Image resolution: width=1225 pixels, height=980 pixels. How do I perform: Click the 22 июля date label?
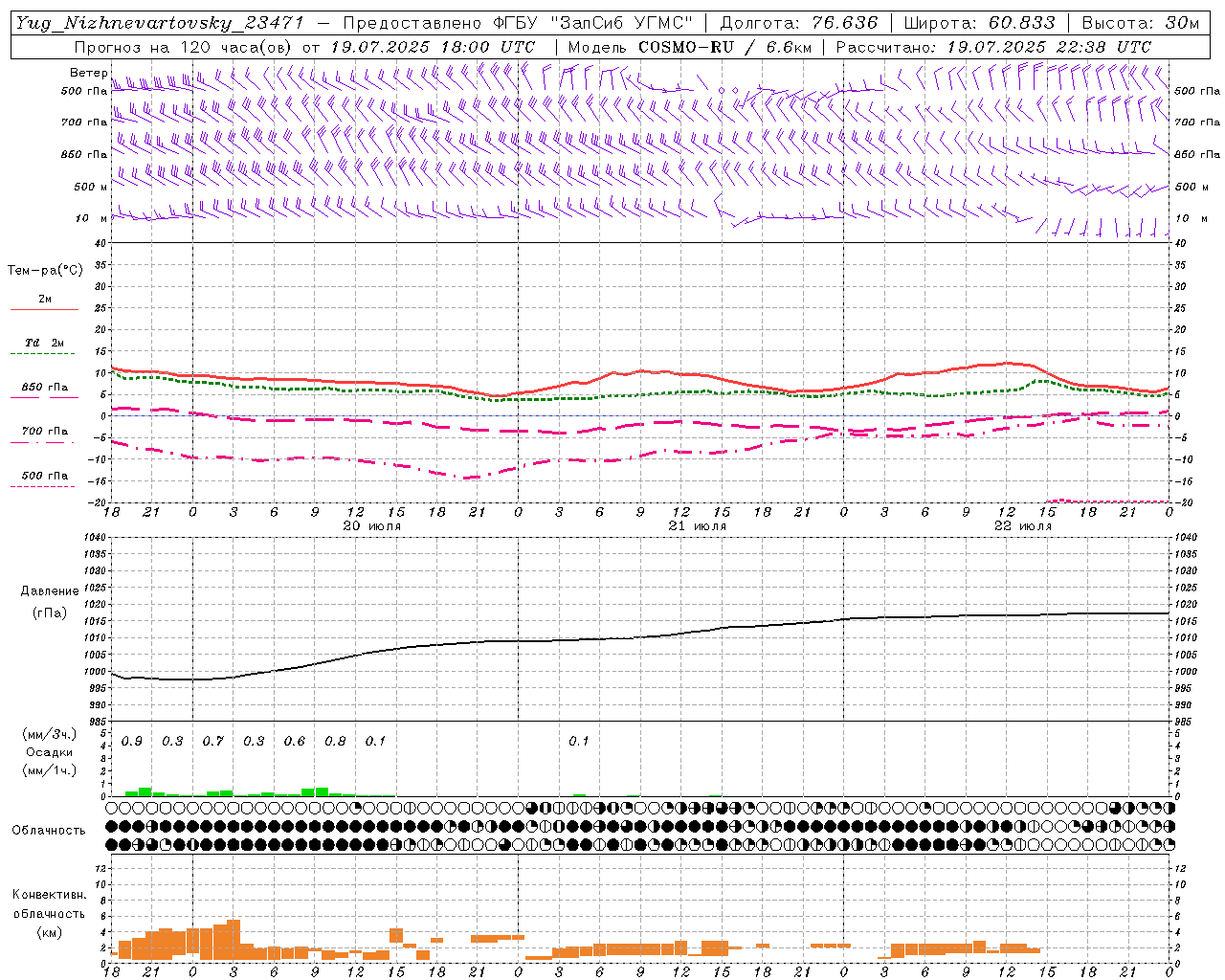click(1023, 525)
